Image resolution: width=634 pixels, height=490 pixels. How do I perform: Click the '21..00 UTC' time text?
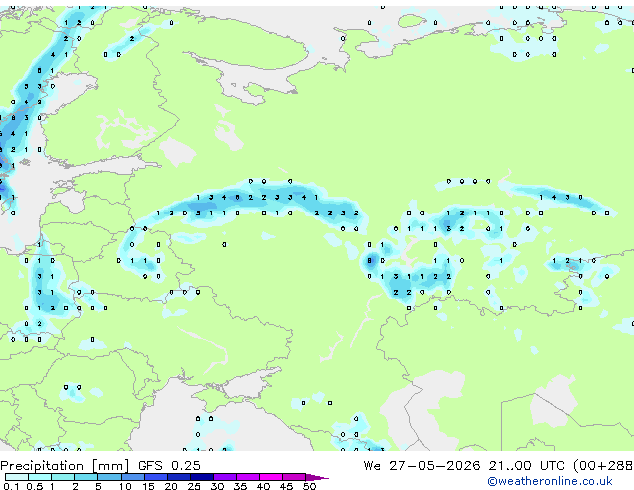coord(526,465)
